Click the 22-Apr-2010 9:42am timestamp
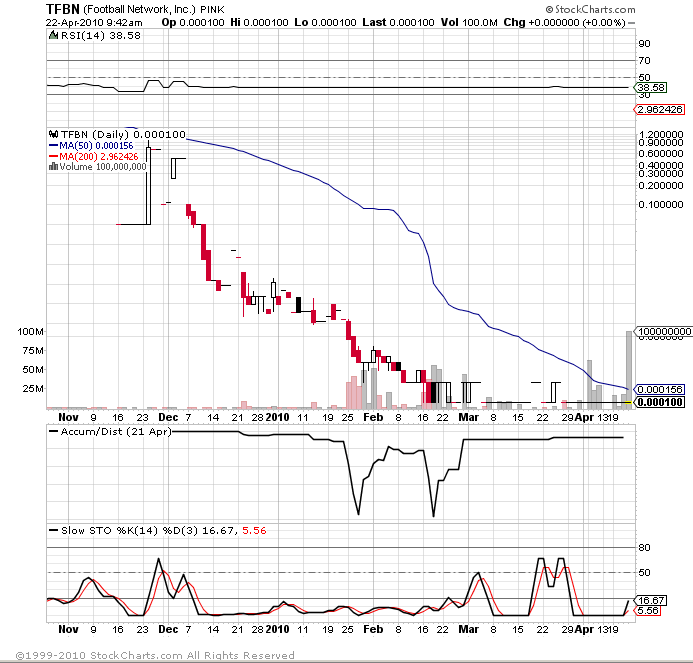 tap(94, 23)
